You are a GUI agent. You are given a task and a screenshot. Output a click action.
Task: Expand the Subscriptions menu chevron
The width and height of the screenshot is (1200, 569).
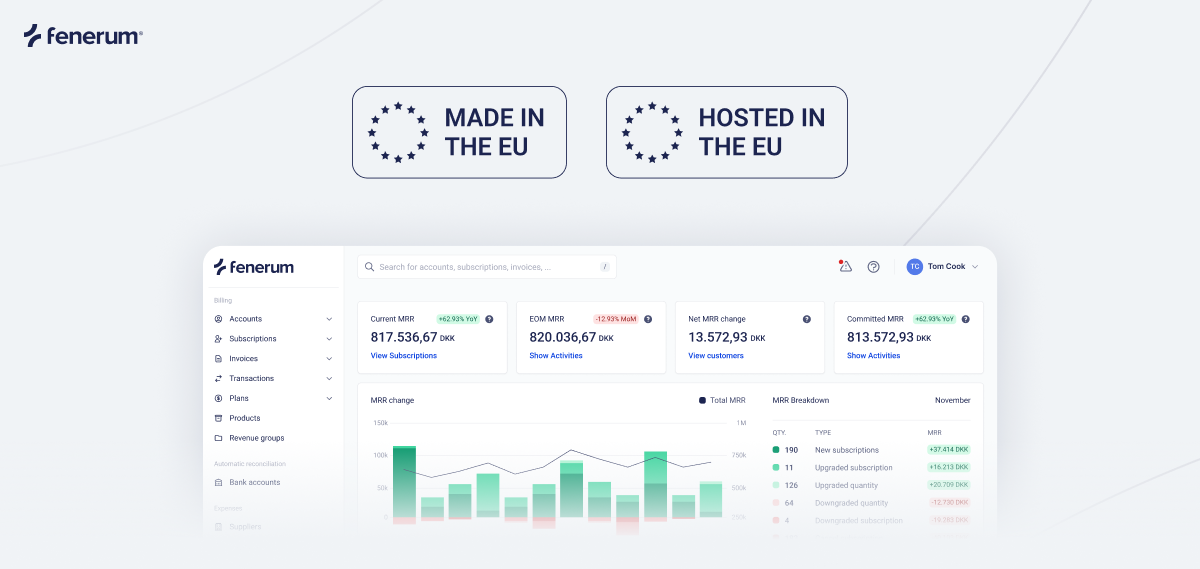click(x=329, y=339)
